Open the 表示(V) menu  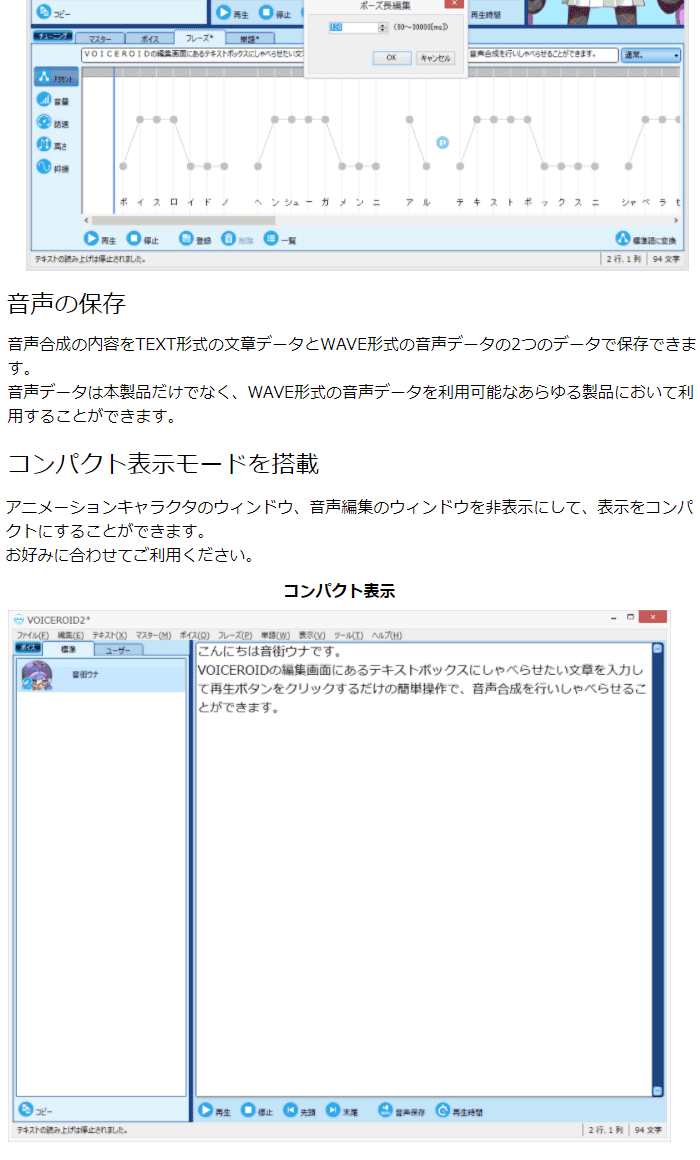(312, 635)
